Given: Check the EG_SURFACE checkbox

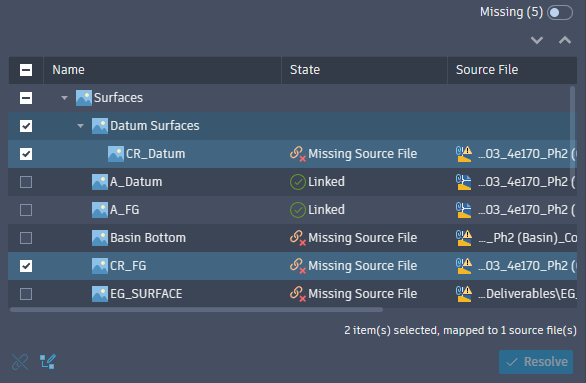Looking at the screenshot, I should pos(26,294).
